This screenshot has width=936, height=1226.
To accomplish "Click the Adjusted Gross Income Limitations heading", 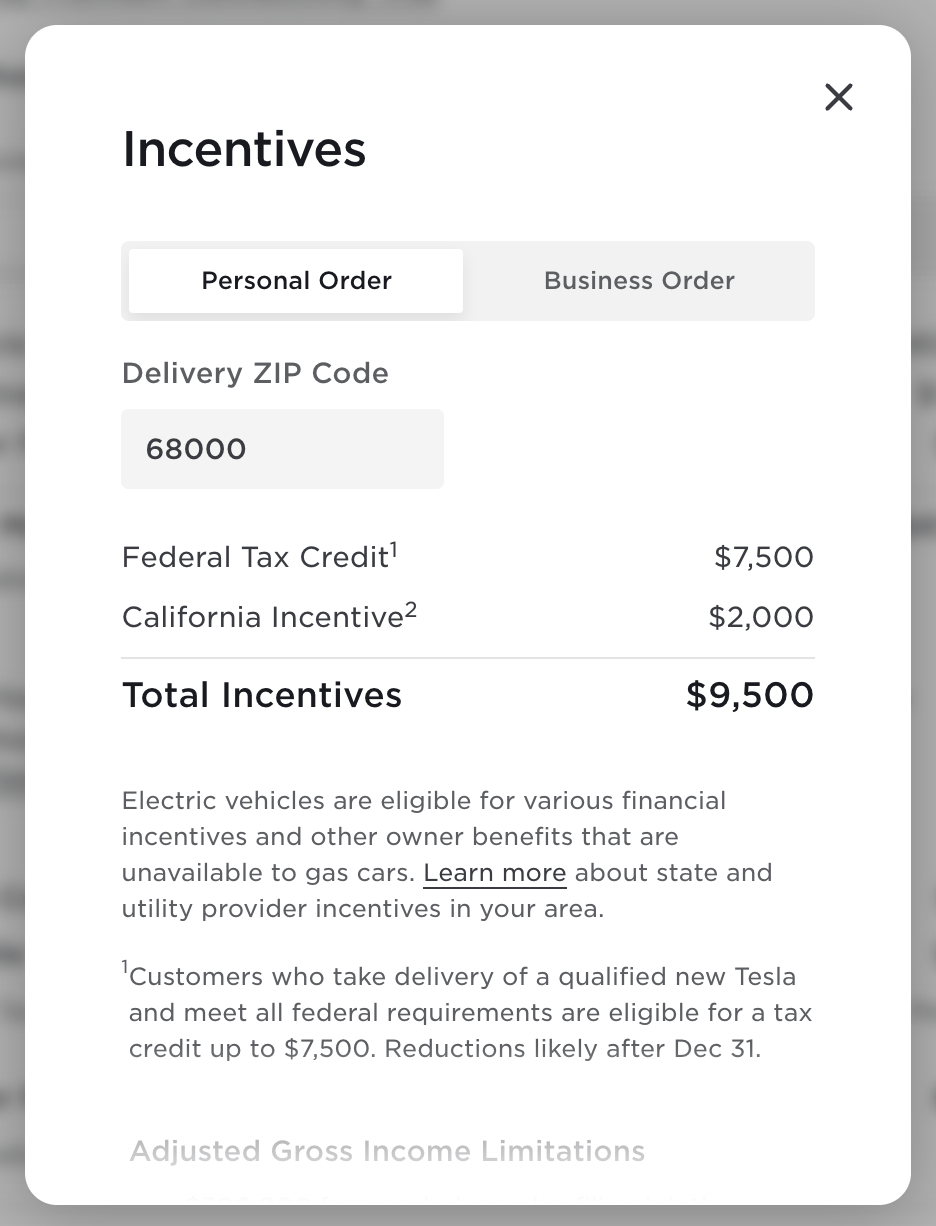I will [x=387, y=1151].
